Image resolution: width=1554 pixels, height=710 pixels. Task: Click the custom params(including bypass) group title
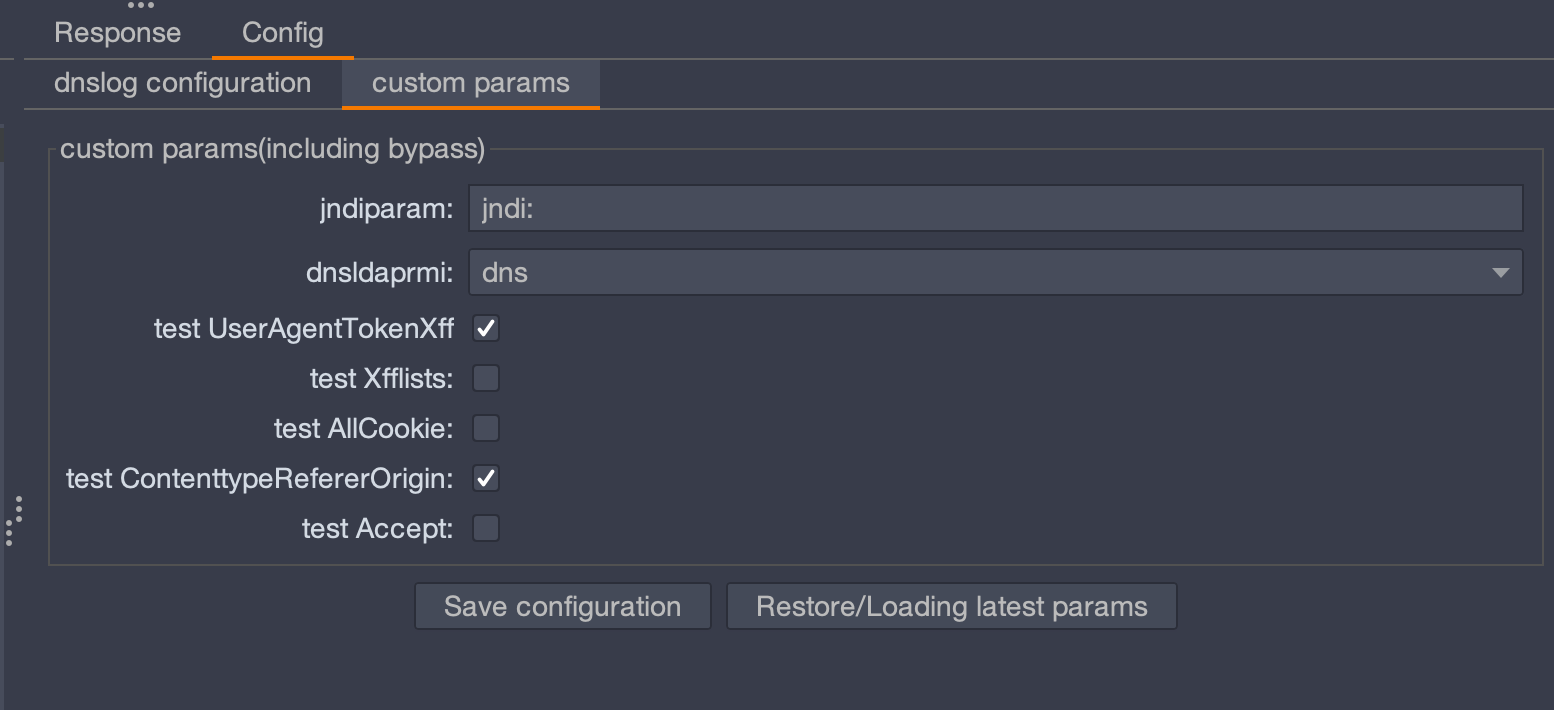[272, 149]
